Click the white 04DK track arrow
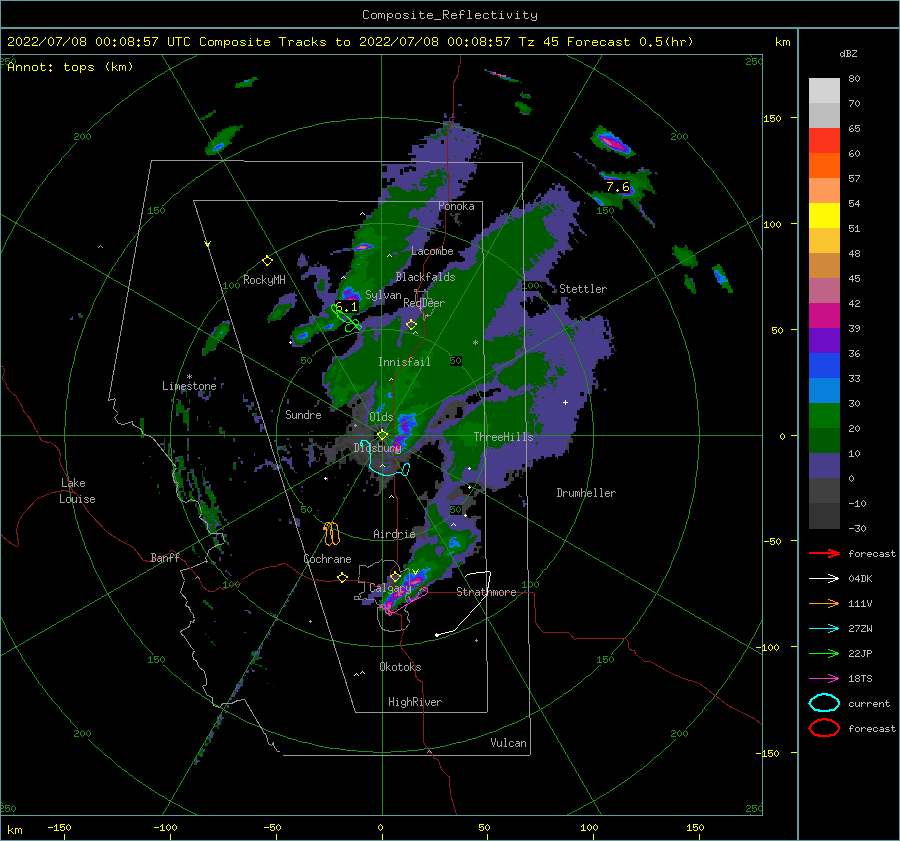900x841 pixels. [824, 579]
